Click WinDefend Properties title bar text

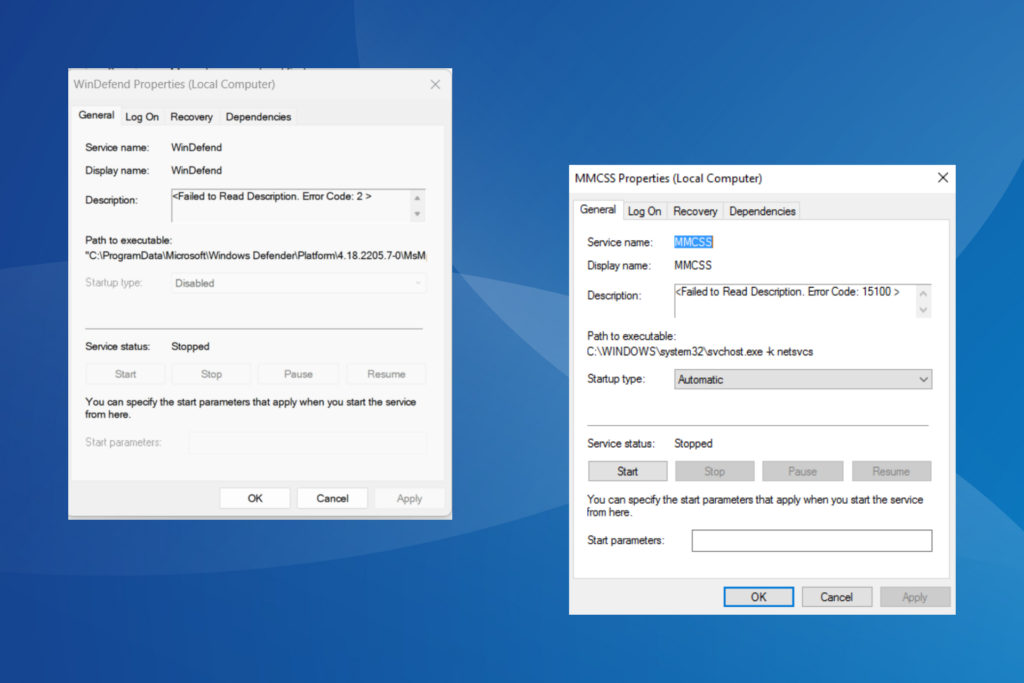pyautogui.click(x=174, y=84)
